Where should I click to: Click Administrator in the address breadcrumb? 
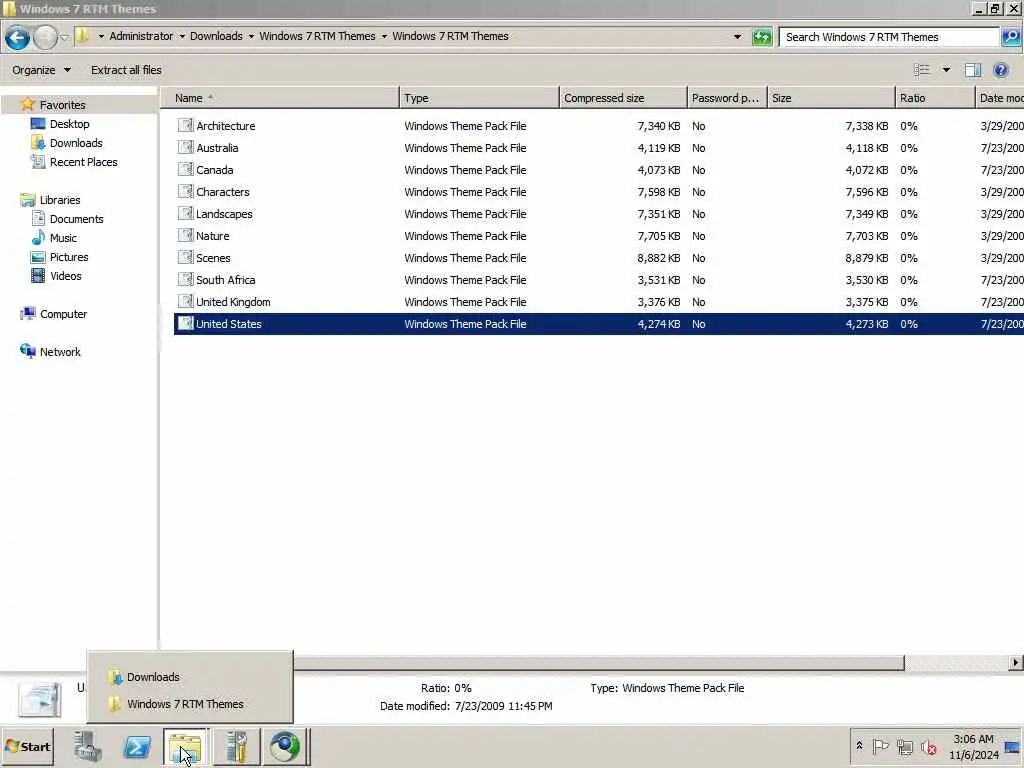[141, 37]
